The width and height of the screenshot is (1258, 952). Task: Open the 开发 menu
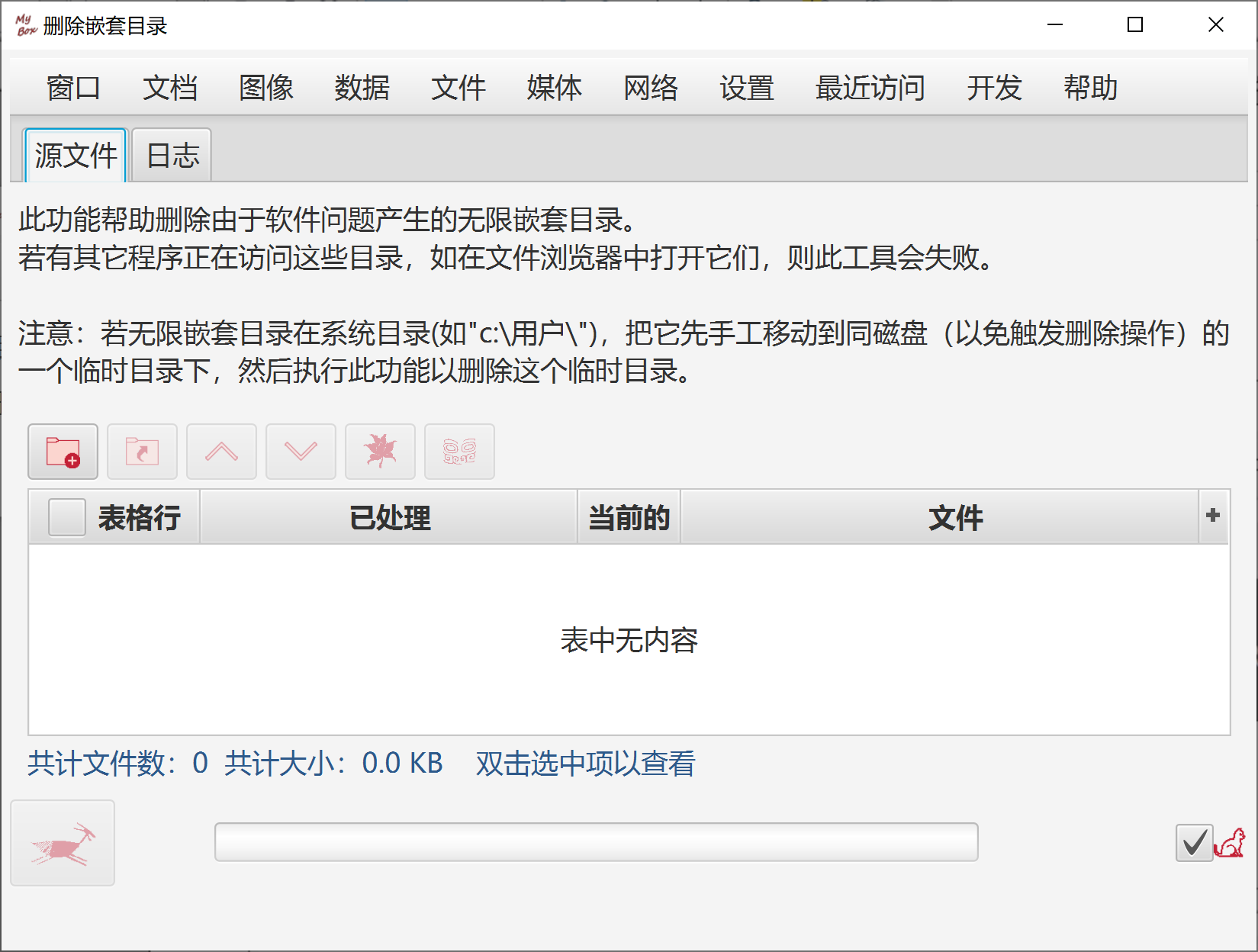click(993, 88)
